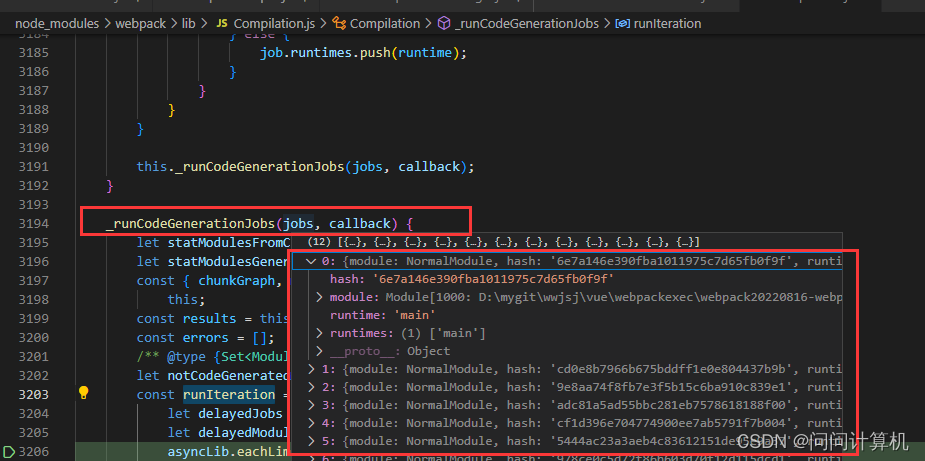Screen dimensions: 925x461
Task: Expand the runtimes property
Action: [319, 334]
